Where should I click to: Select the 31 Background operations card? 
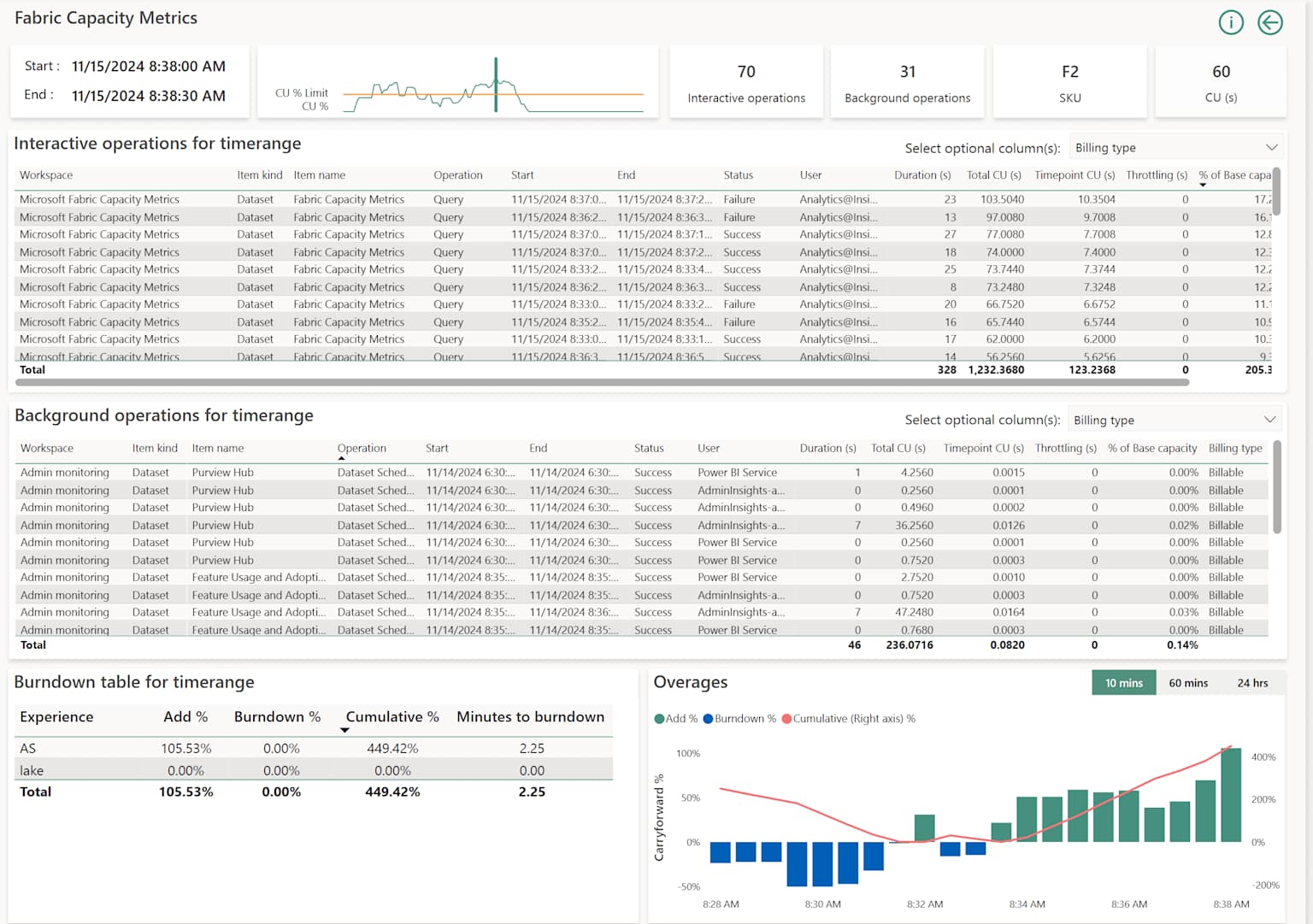coord(908,82)
